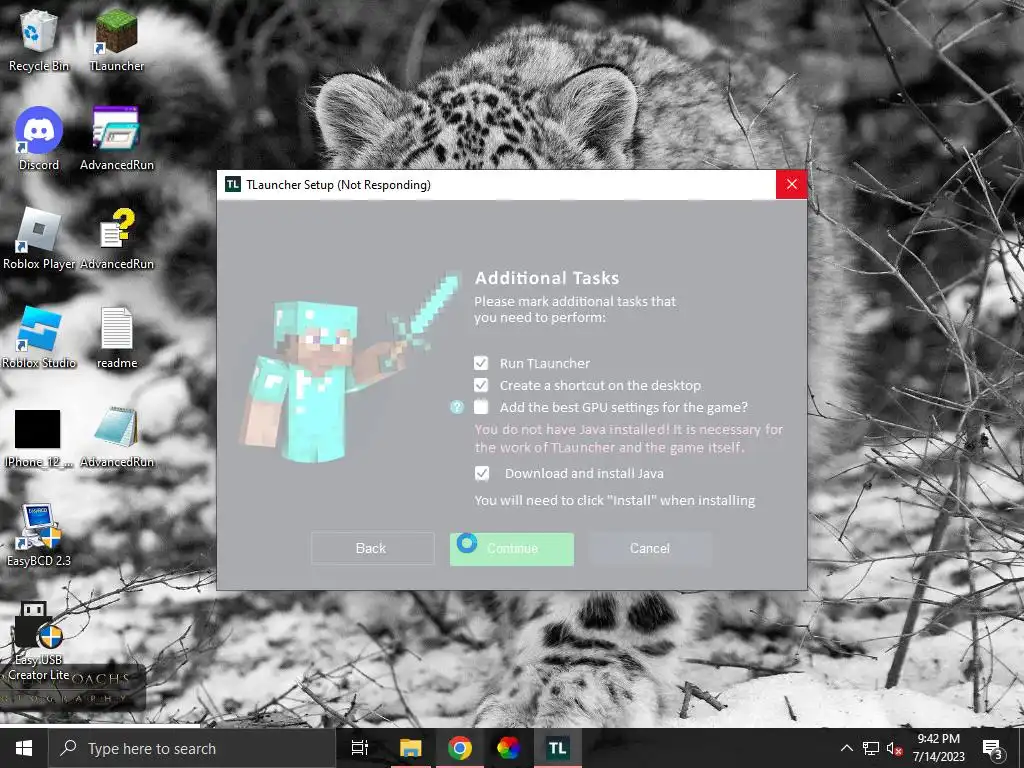Click the Type here to search box

click(192, 748)
